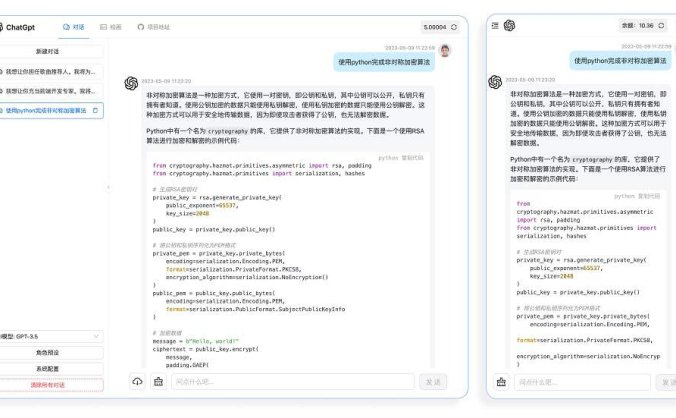Click the ChatGPT avatar in left window reply
The image size is (676, 418).
point(131,83)
